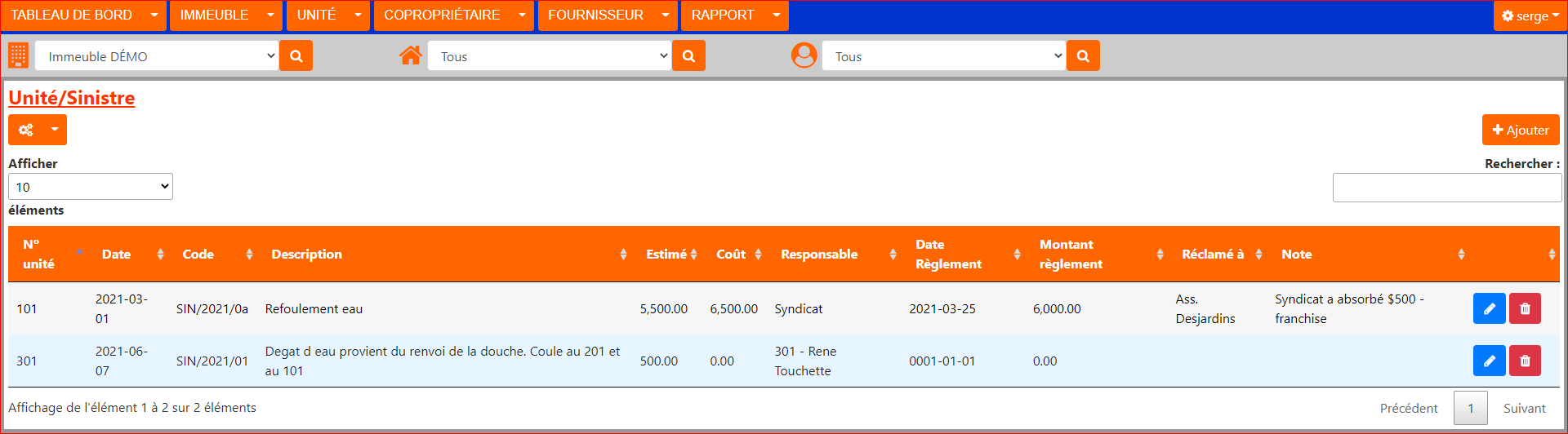Click the orange house icon
The image size is (1568, 434).
click(411, 55)
